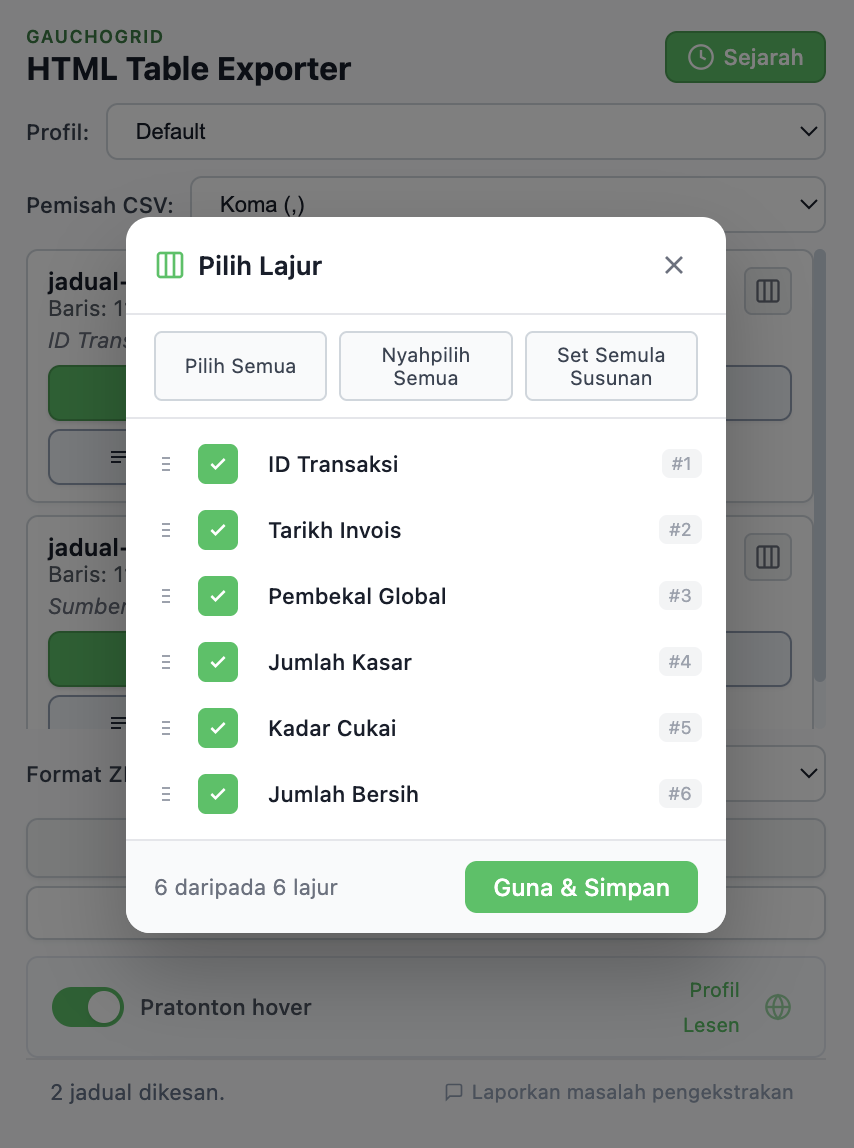Click the speech bubble icon beside Laporkan masalah pengekstrakan
This screenshot has width=854, height=1148.
tap(454, 1092)
